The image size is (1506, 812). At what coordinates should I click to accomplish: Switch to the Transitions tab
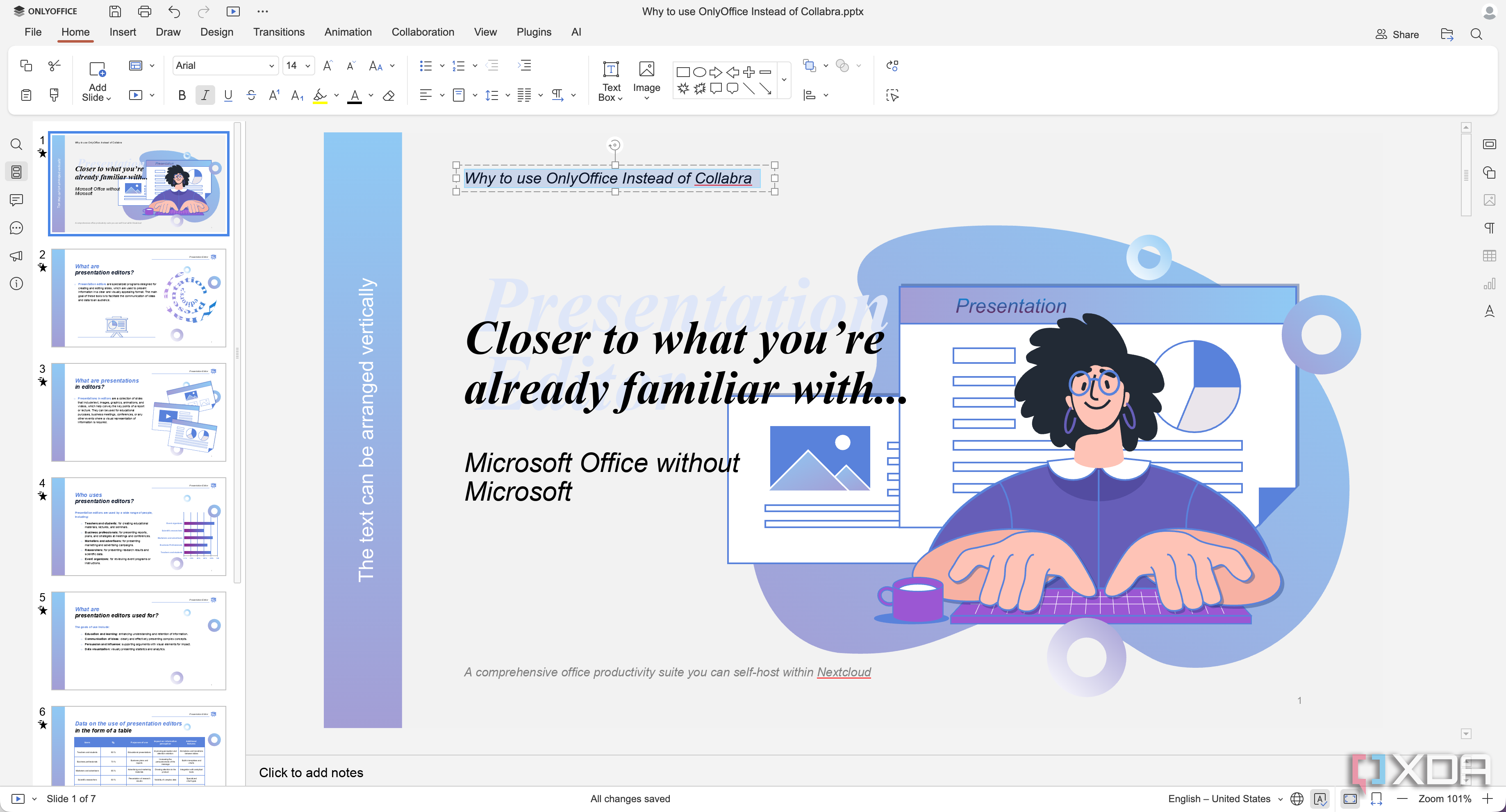point(279,32)
